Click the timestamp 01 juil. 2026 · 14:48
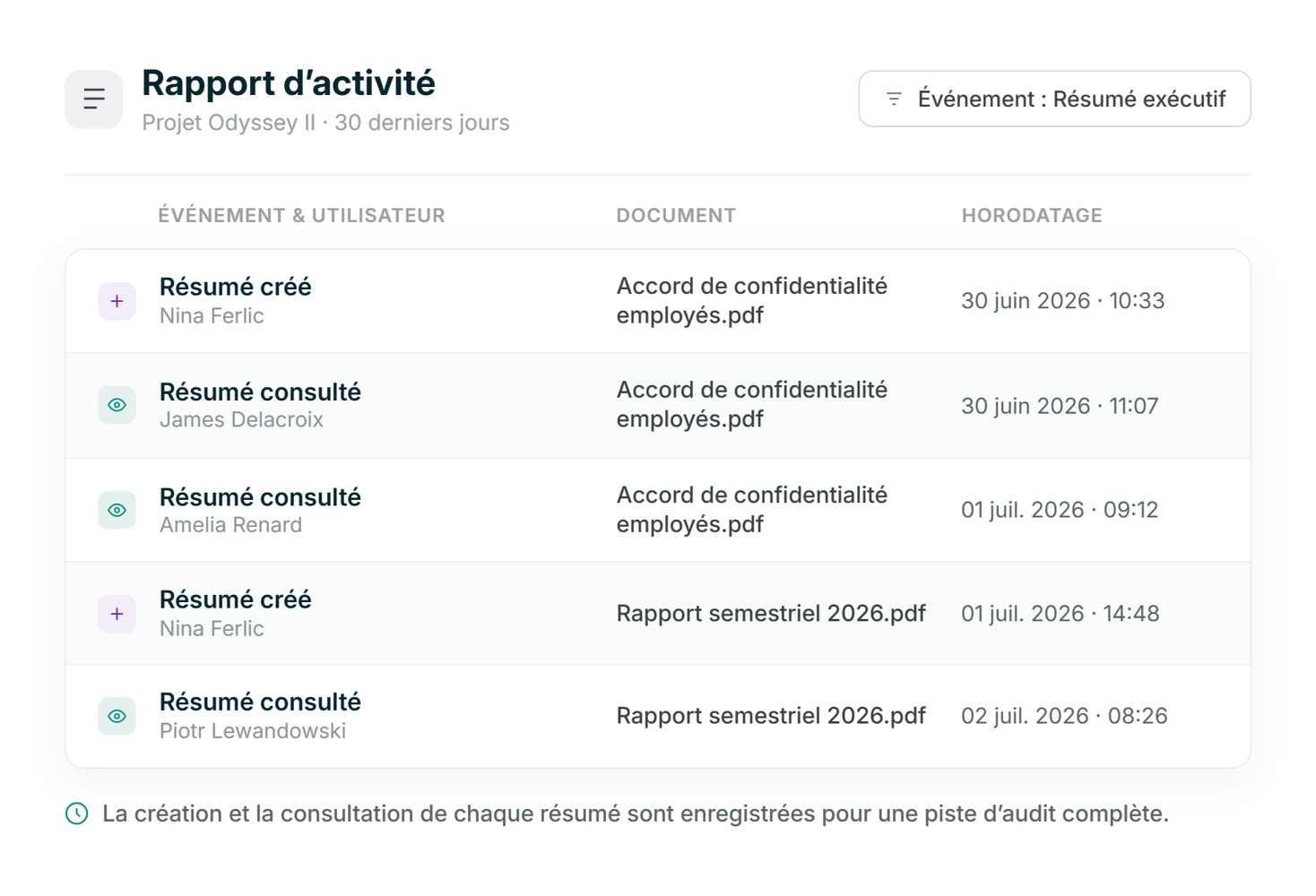The image size is (1316, 896). tap(1061, 614)
